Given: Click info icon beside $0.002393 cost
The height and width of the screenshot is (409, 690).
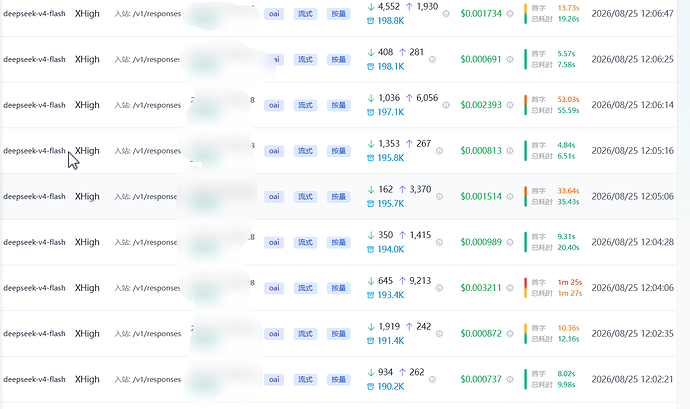Looking at the screenshot, I should [510, 105].
